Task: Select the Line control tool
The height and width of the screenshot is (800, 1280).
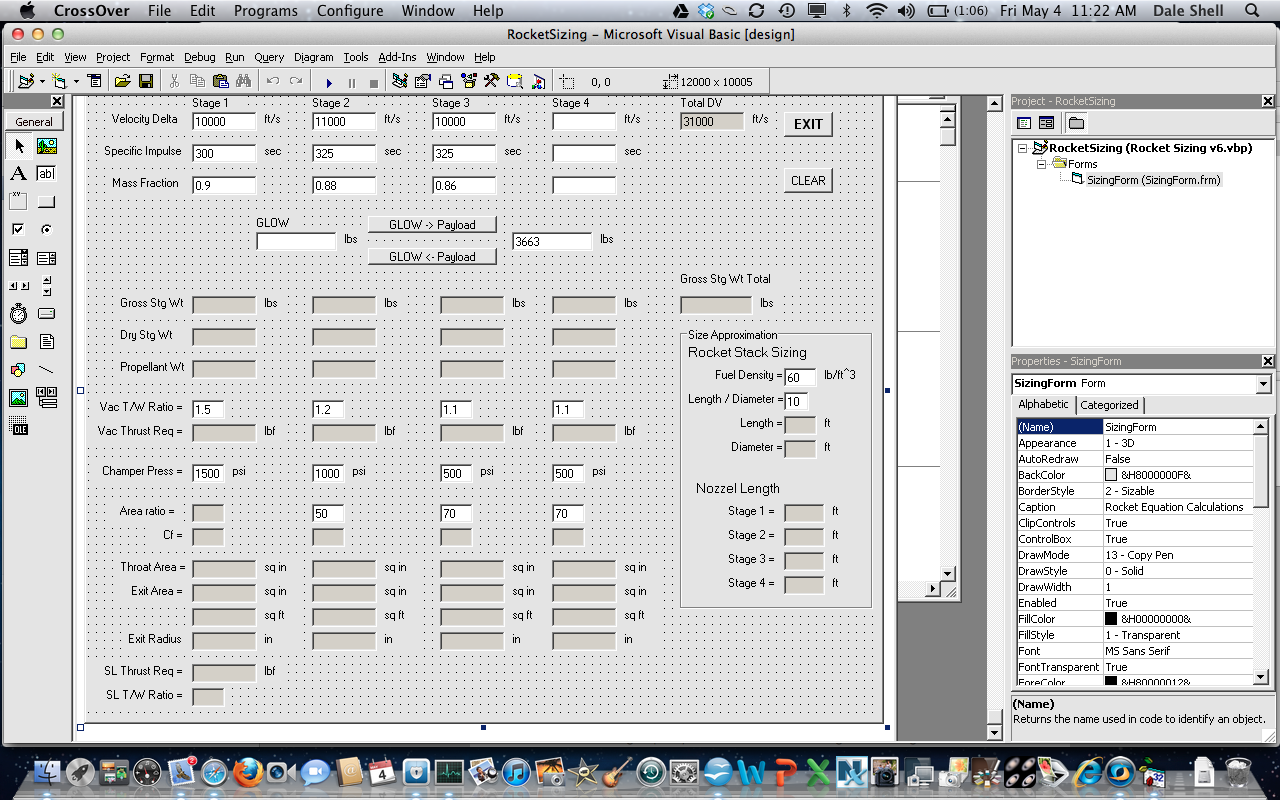Action: [46, 370]
